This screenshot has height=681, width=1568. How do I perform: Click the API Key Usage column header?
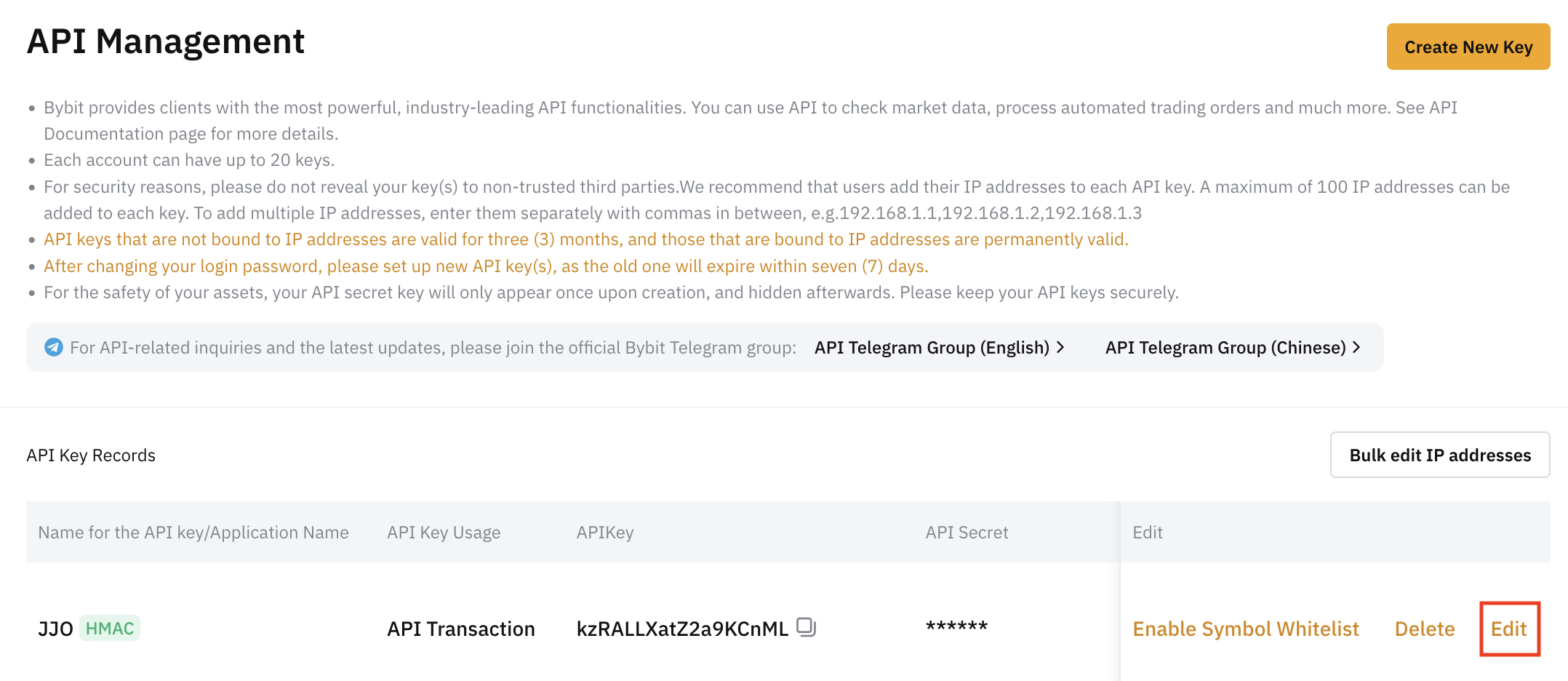[444, 532]
